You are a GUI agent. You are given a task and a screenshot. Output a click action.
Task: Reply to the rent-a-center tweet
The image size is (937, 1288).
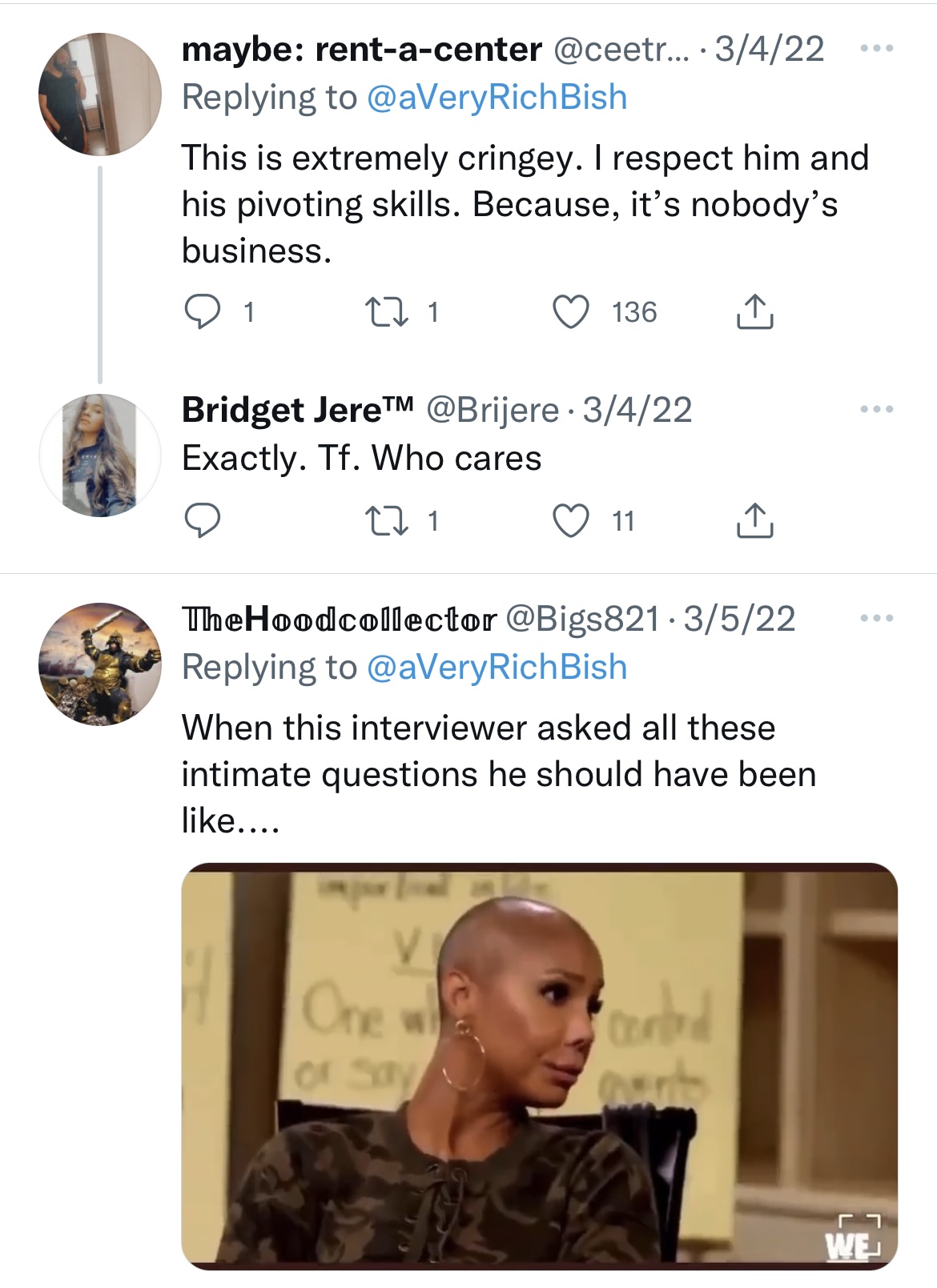click(x=203, y=311)
